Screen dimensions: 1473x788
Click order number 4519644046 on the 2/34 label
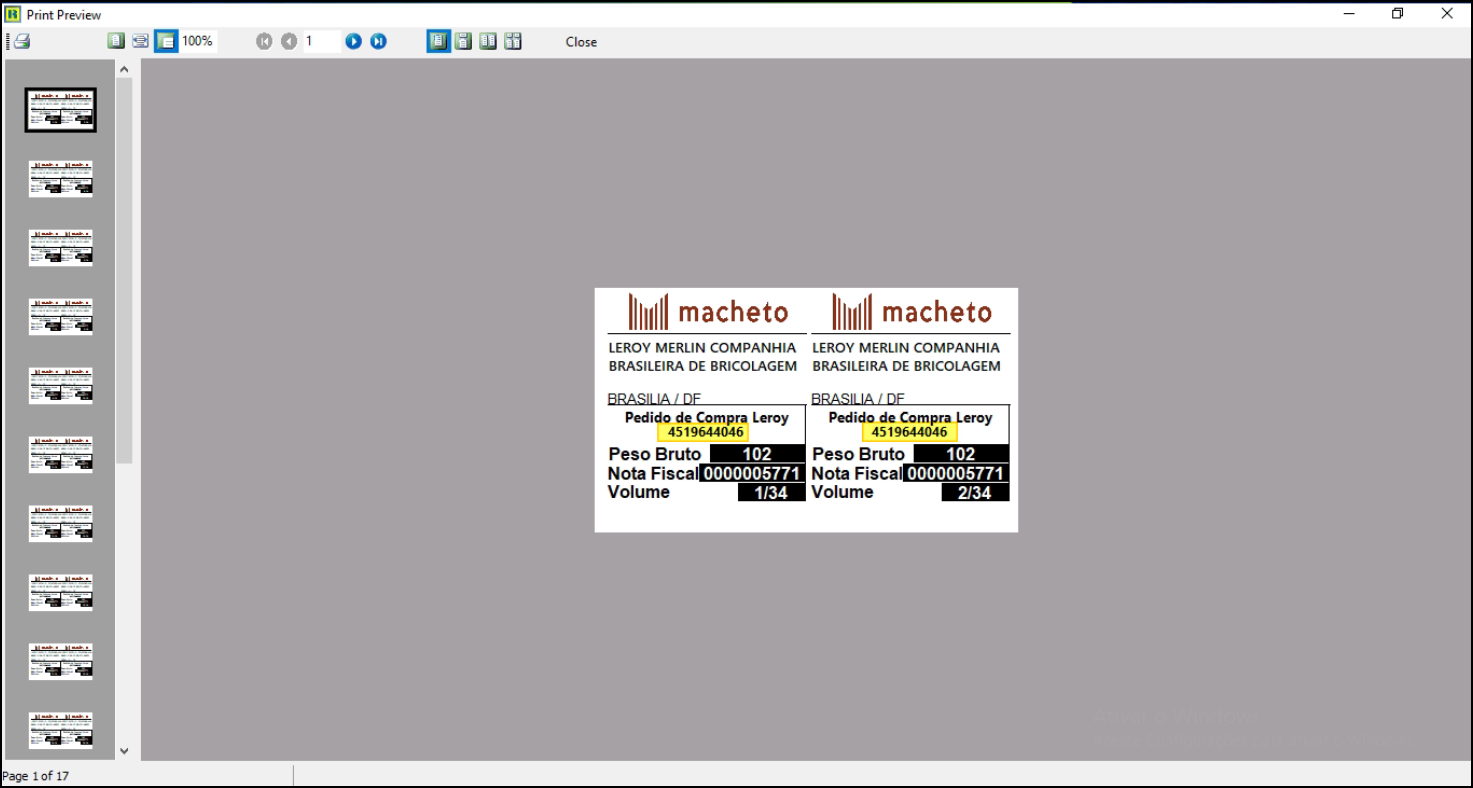pos(910,432)
